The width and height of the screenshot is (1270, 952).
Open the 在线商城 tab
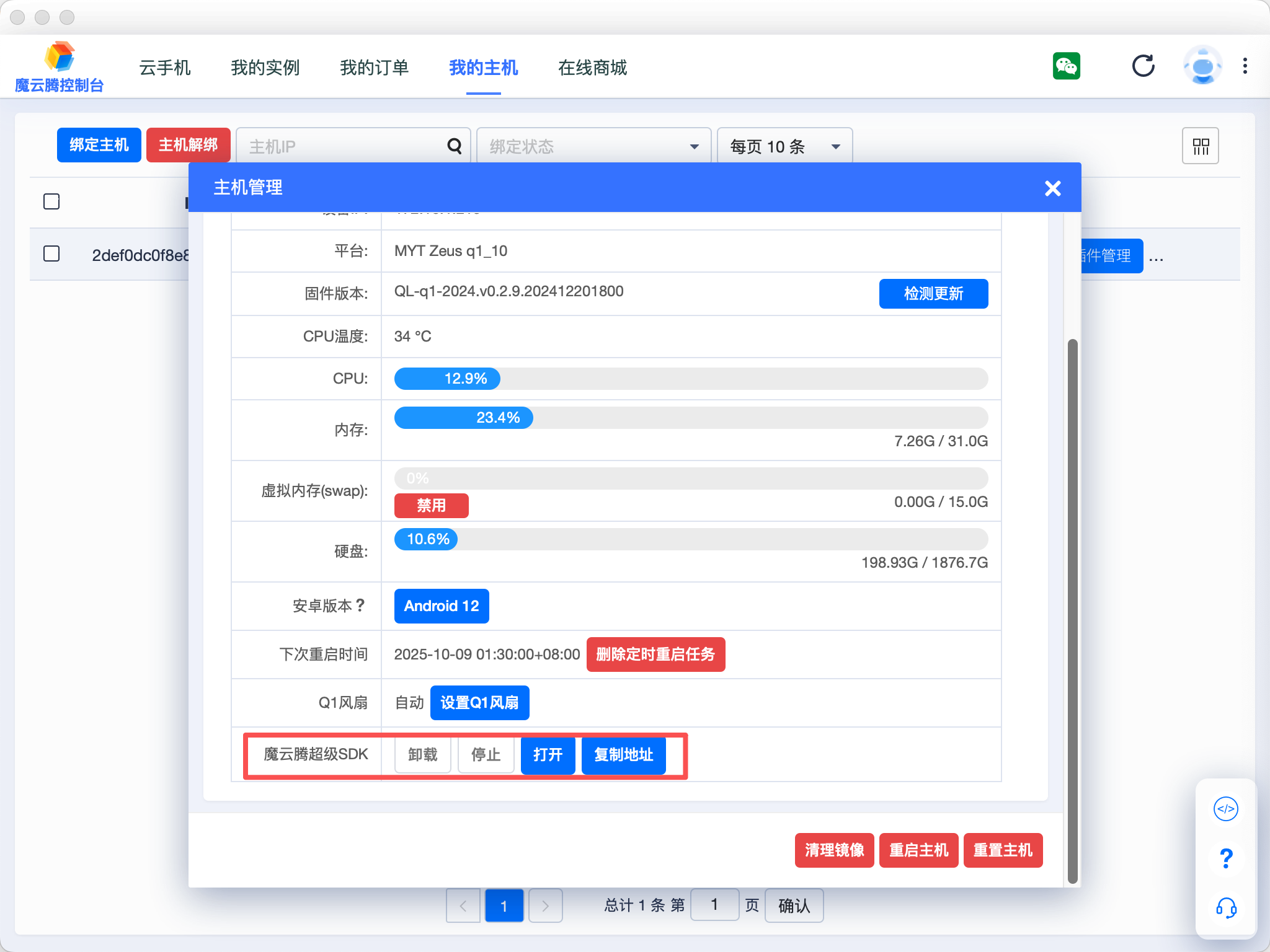click(x=592, y=68)
